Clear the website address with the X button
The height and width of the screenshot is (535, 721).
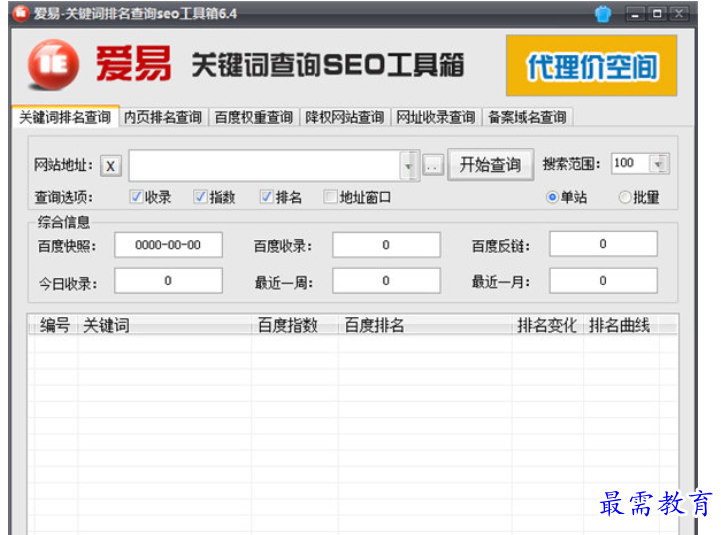pos(111,166)
